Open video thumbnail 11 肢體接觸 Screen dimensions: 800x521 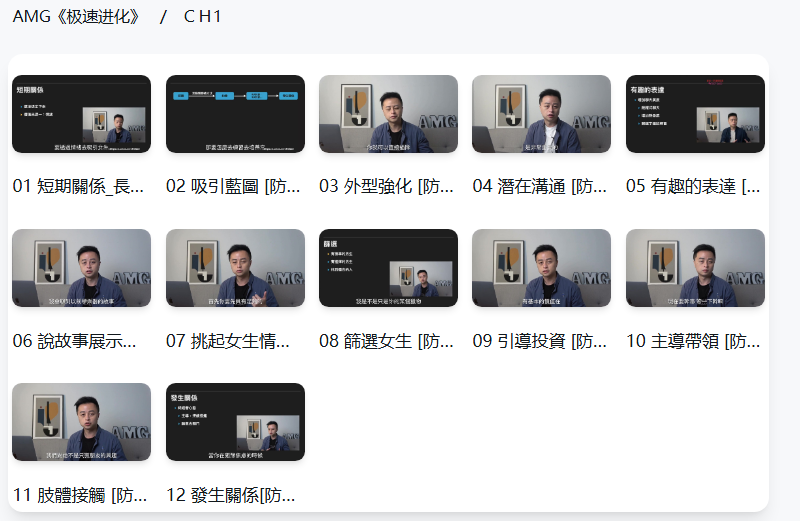(x=82, y=422)
